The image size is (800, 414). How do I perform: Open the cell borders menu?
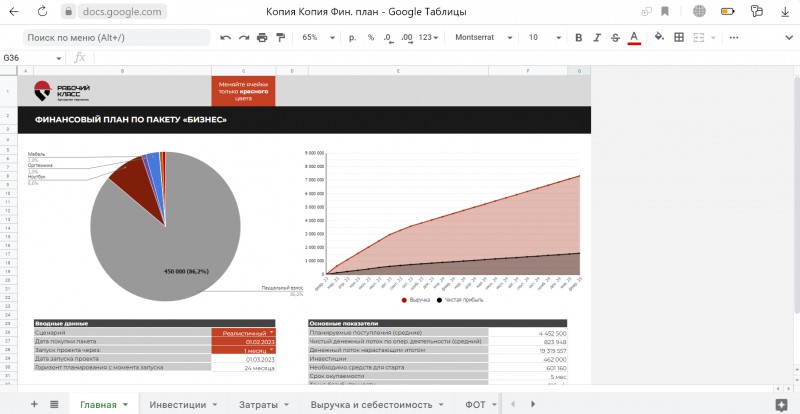[679, 37]
